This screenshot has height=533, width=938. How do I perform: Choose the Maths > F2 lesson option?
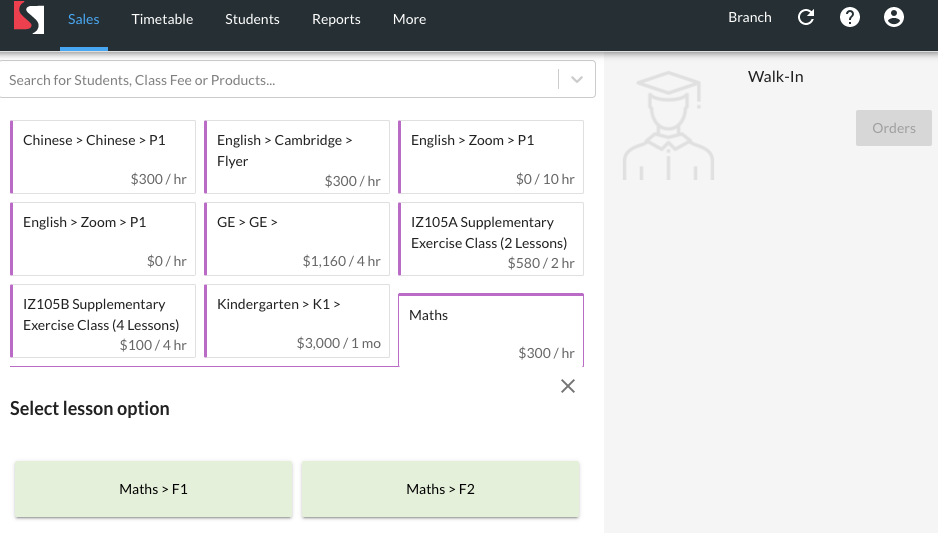[440, 489]
